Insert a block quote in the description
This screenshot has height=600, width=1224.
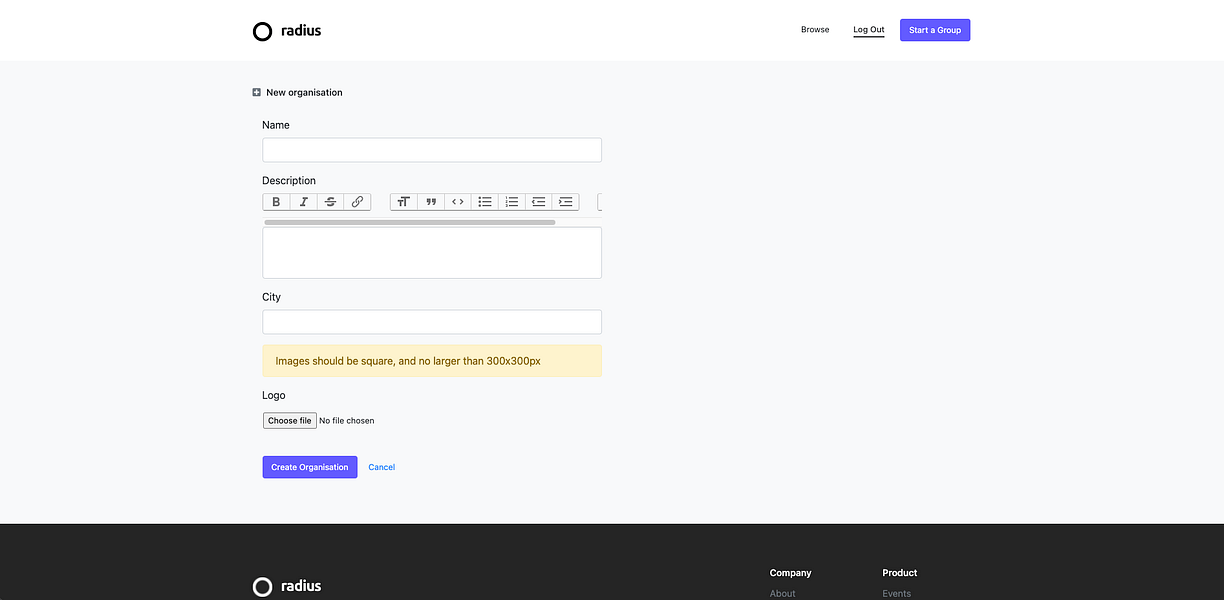431,202
